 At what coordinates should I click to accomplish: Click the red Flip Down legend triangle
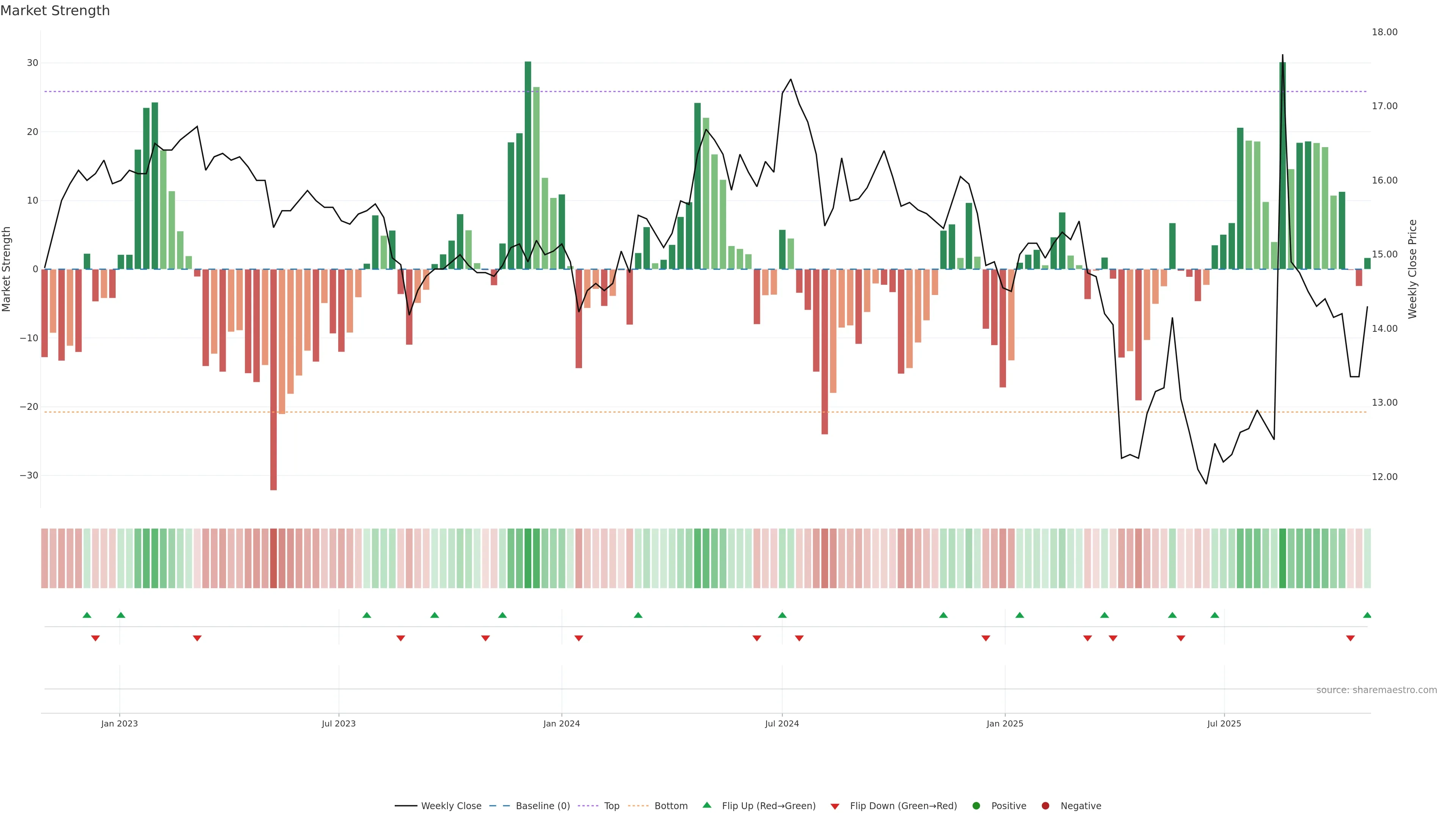point(835,806)
